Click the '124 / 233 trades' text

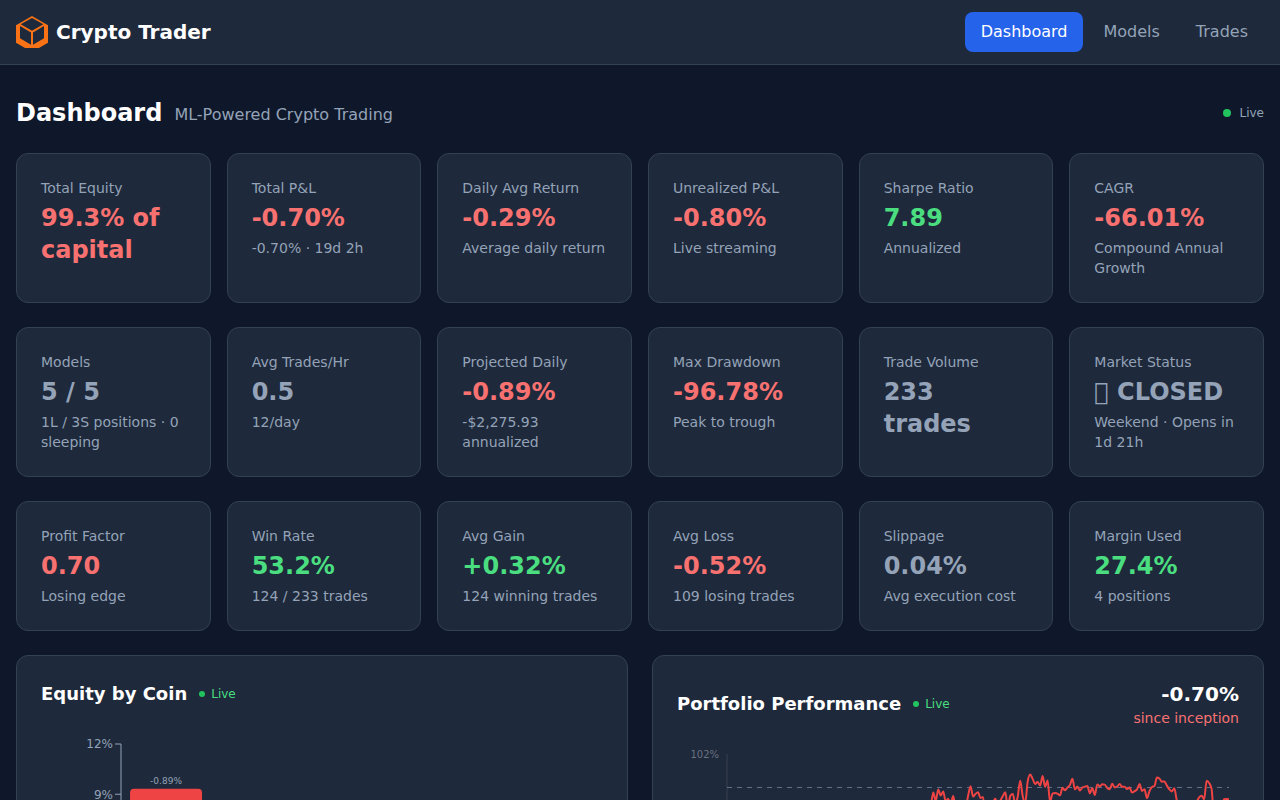[309, 596]
